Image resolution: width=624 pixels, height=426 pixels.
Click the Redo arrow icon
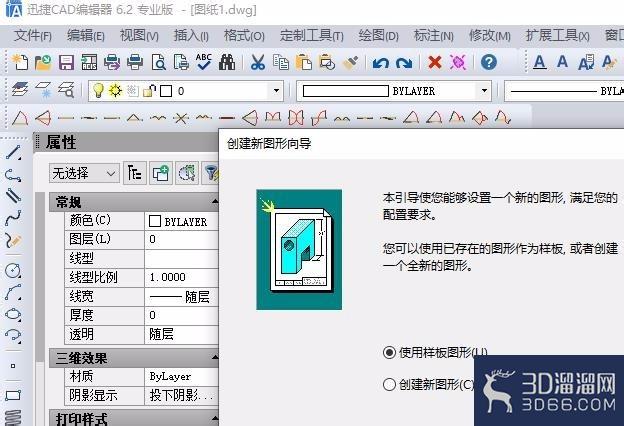[x=404, y=63]
